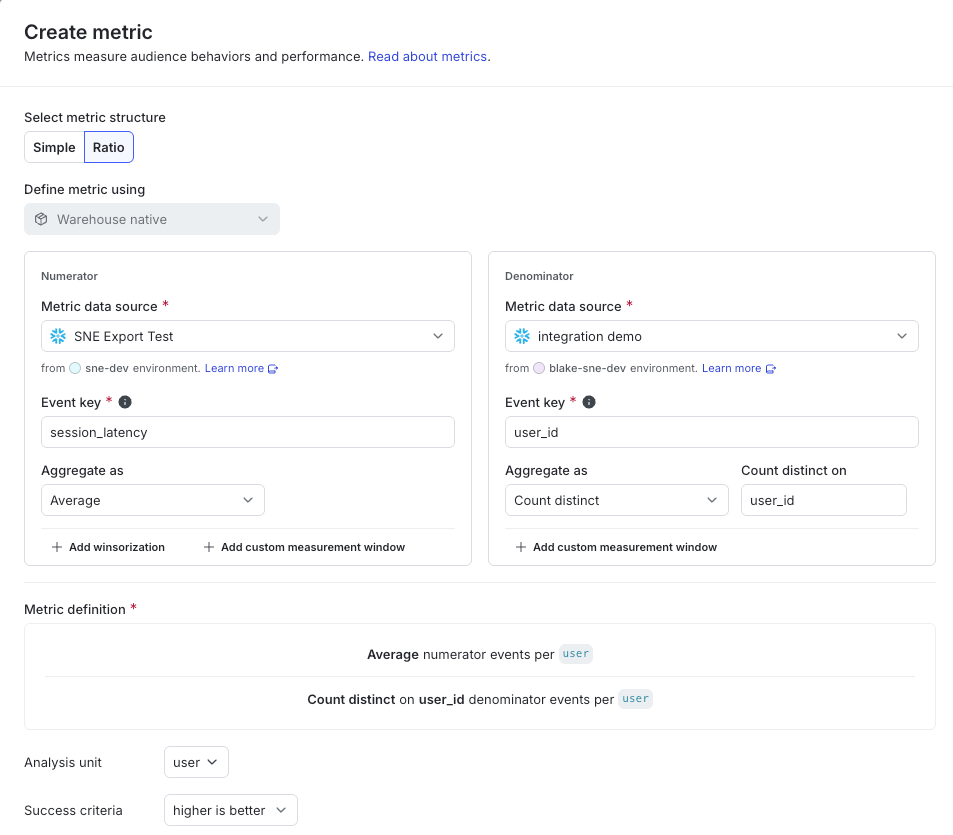
Task: Click the user tag in numerator definition
Action: [575, 654]
